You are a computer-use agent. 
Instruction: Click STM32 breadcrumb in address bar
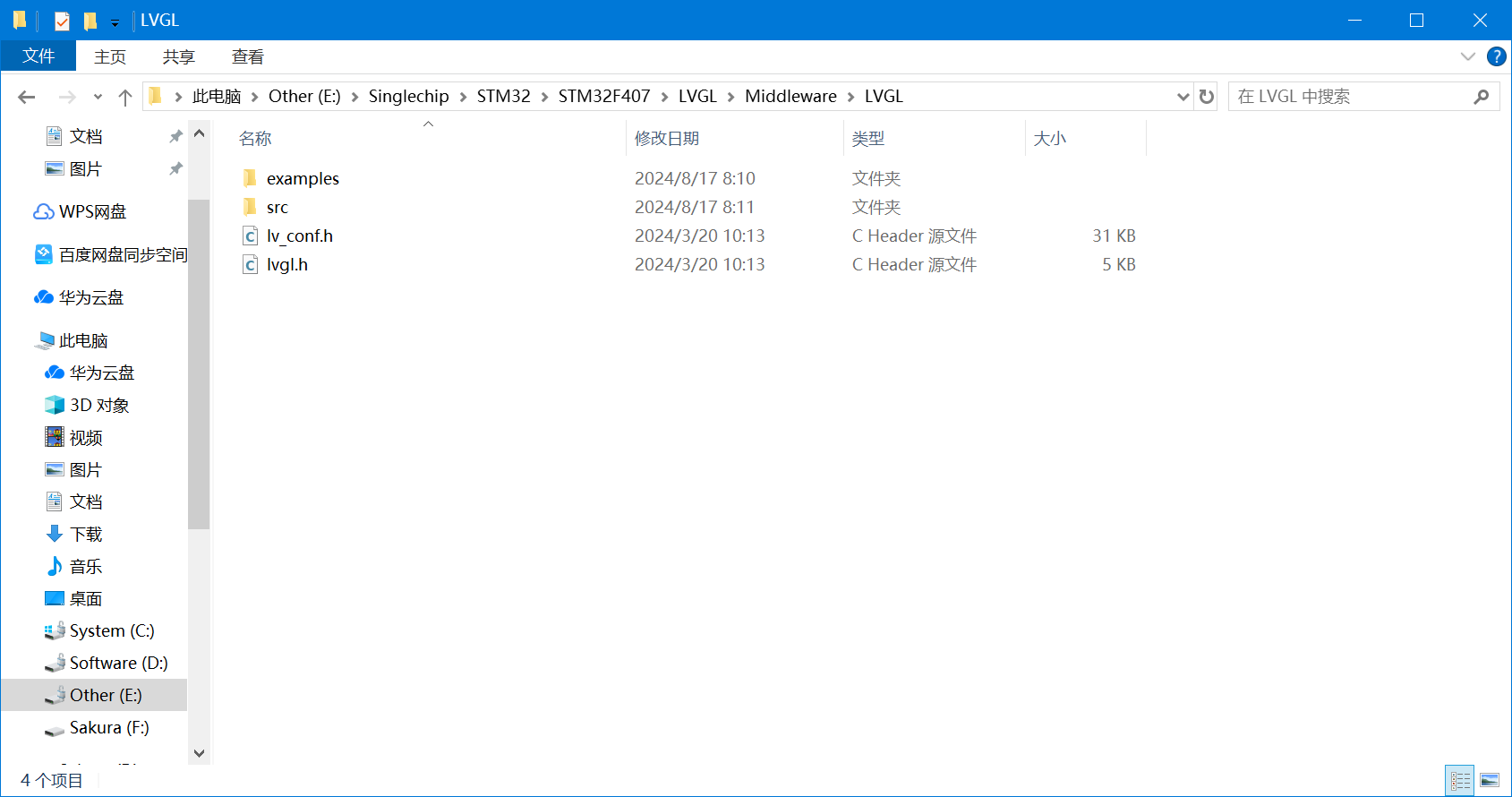(504, 96)
